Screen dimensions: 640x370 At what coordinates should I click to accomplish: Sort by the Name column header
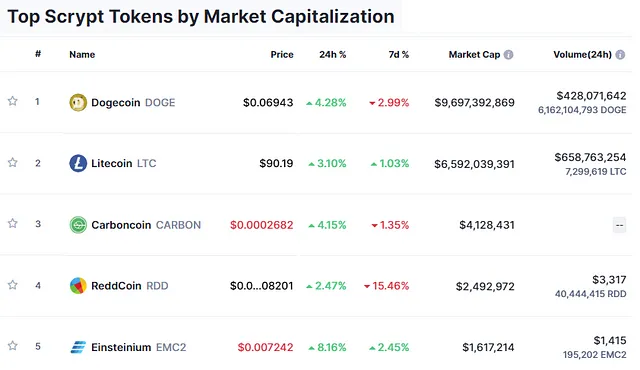82,55
